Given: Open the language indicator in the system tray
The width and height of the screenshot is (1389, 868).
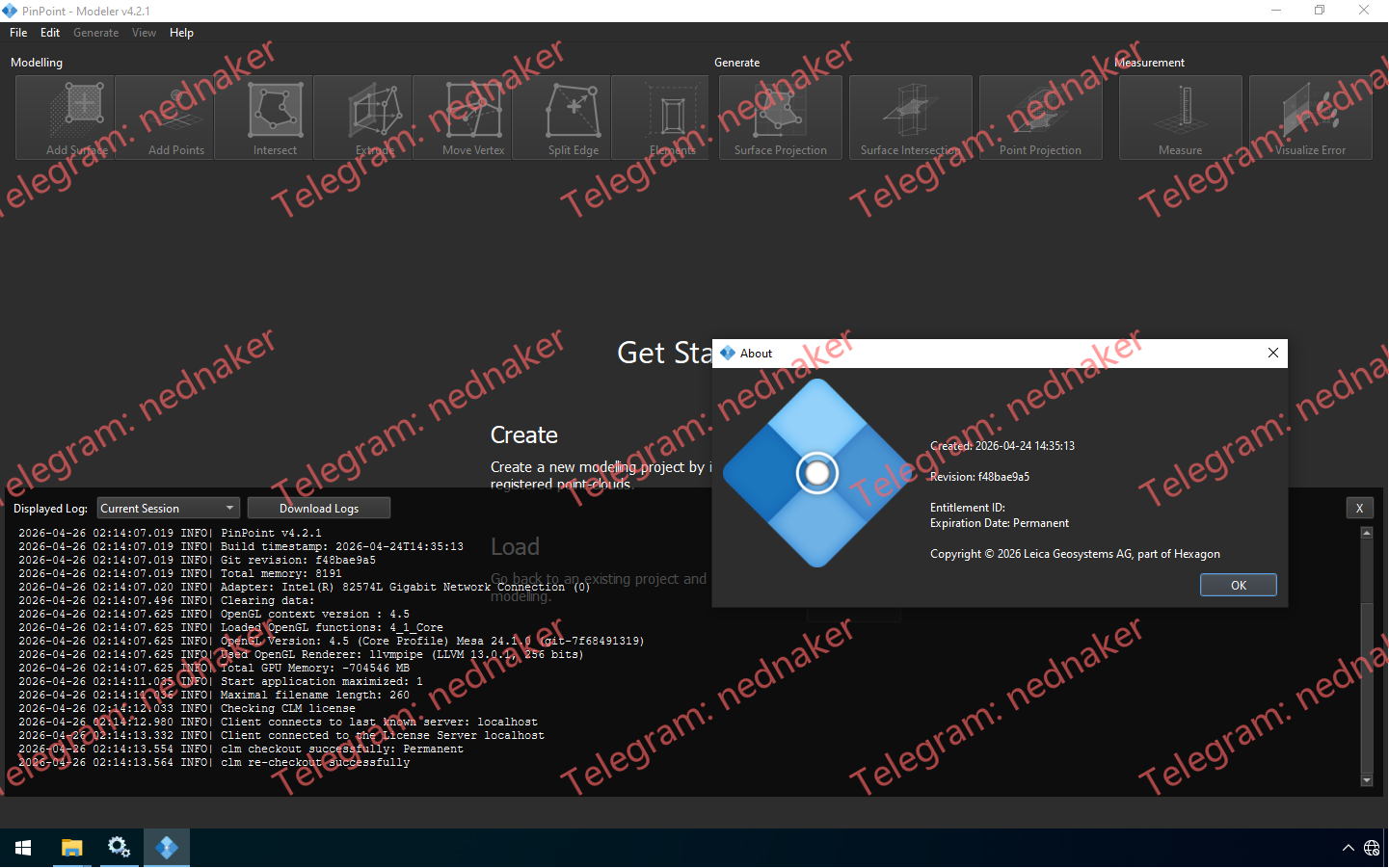Looking at the screenshot, I should point(1373,849).
